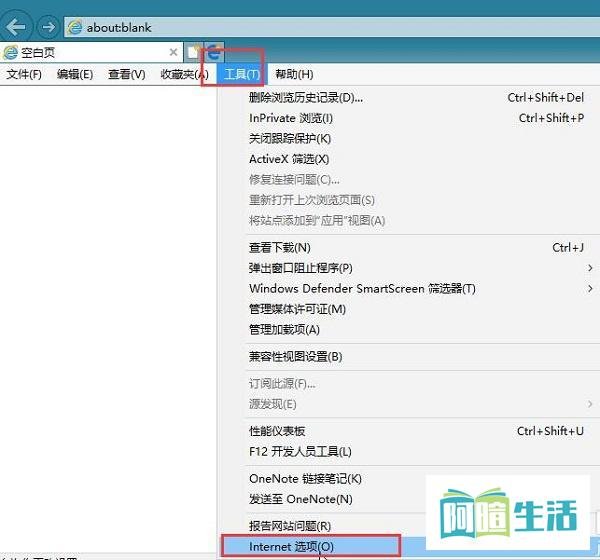600x560 pixels.
Task: Close the 空白页 tab
Action: pos(173,52)
